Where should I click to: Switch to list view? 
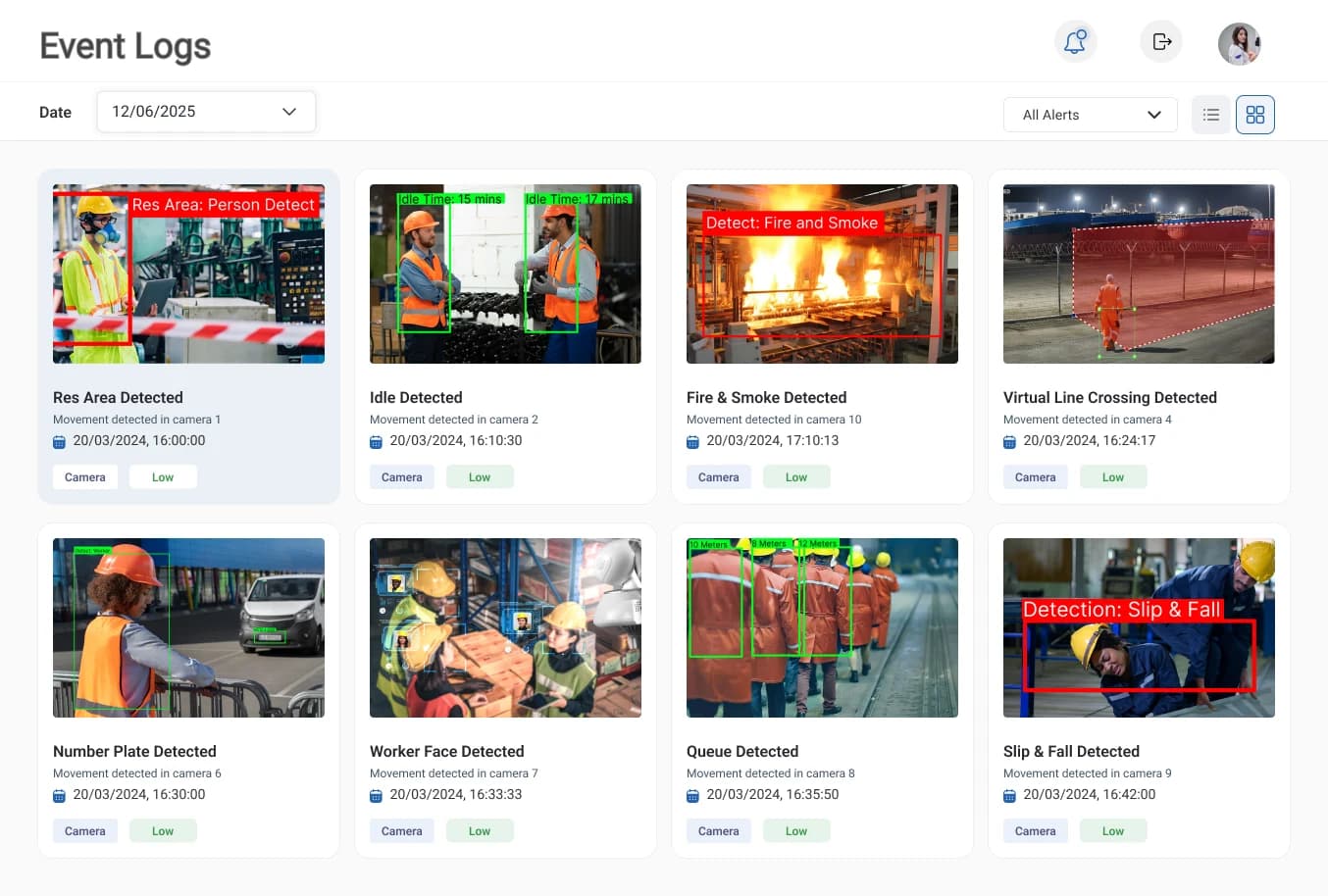pos(1210,114)
